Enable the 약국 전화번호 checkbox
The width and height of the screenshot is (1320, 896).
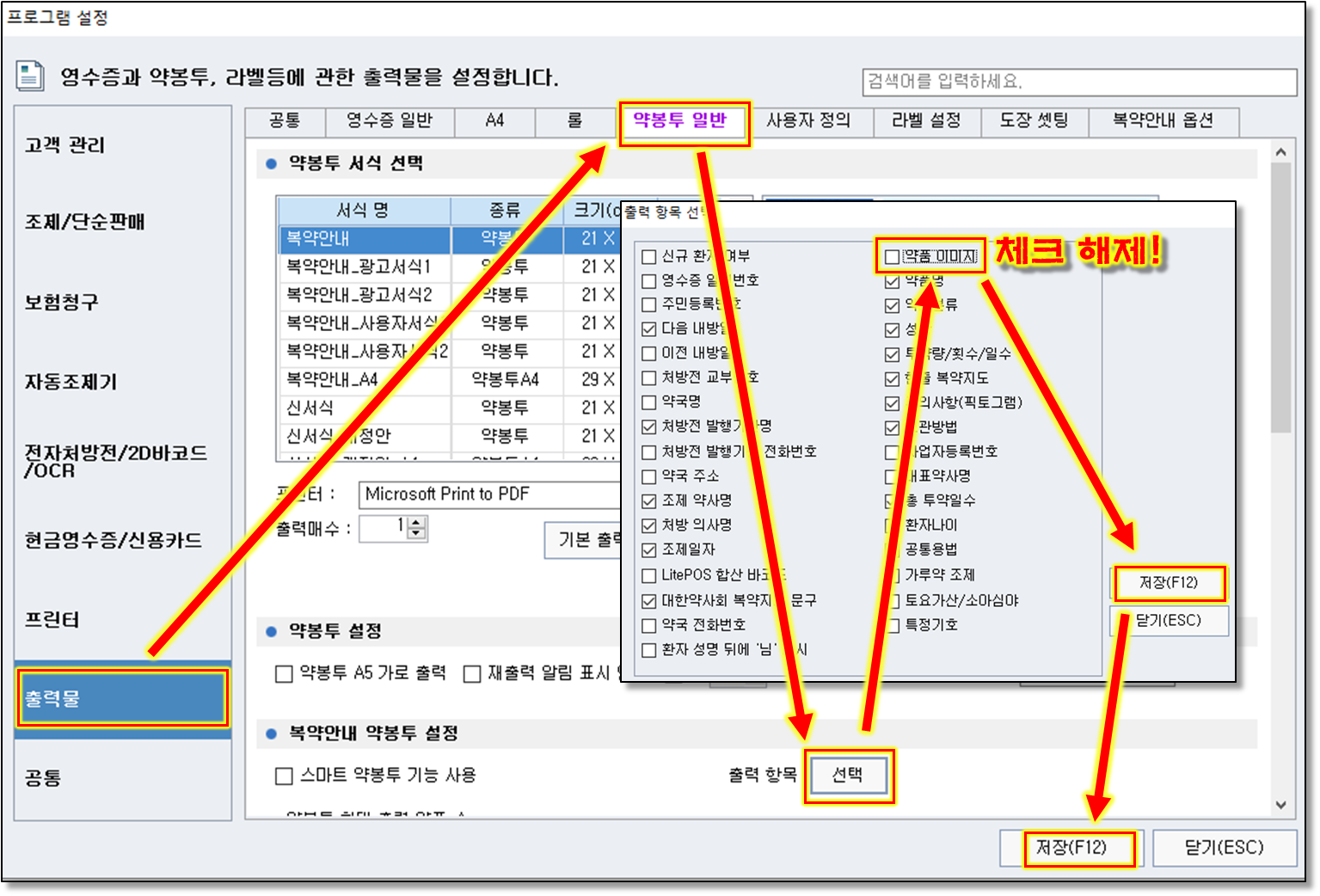tap(649, 626)
